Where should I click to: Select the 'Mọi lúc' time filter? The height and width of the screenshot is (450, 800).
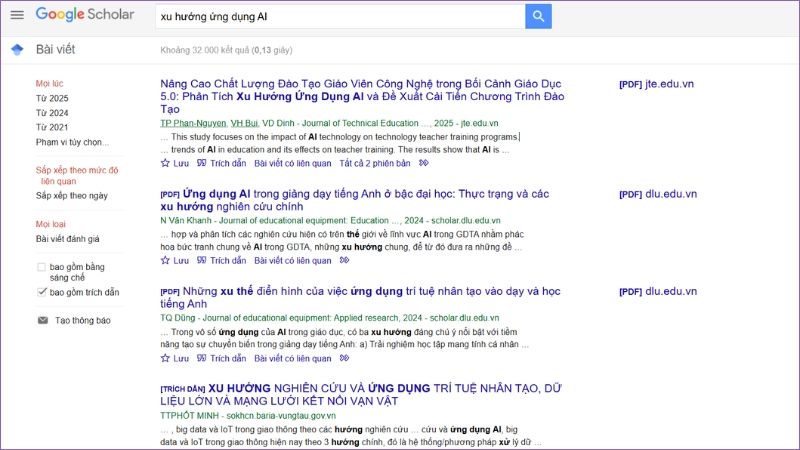point(49,83)
